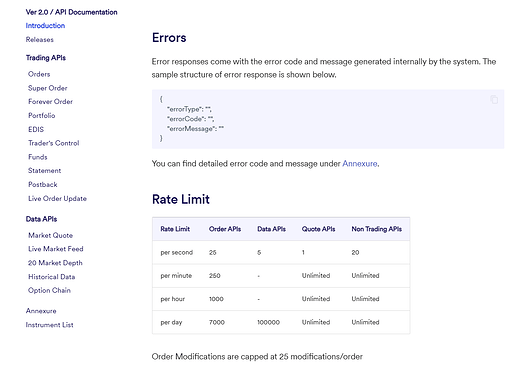Open the EDIS page
Image resolution: width=517 pixels, height=371 pixels.
tap(36, 129)
